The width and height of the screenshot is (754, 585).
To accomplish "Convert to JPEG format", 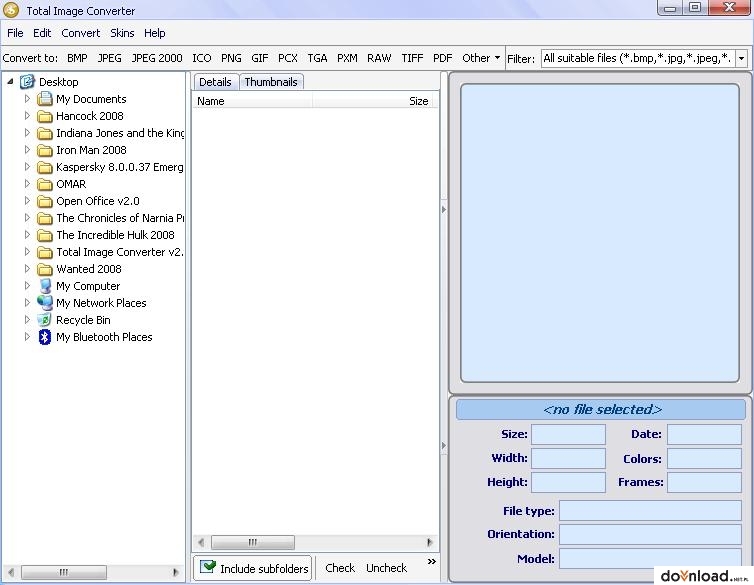I will tap(110, 58).
